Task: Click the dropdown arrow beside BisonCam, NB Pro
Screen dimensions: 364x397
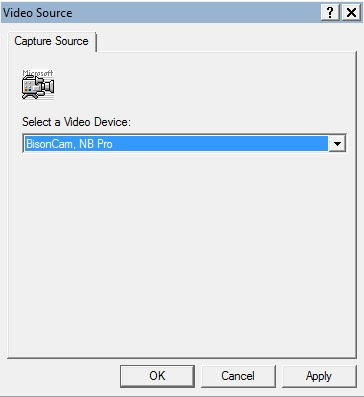Action: pos(337,144)
